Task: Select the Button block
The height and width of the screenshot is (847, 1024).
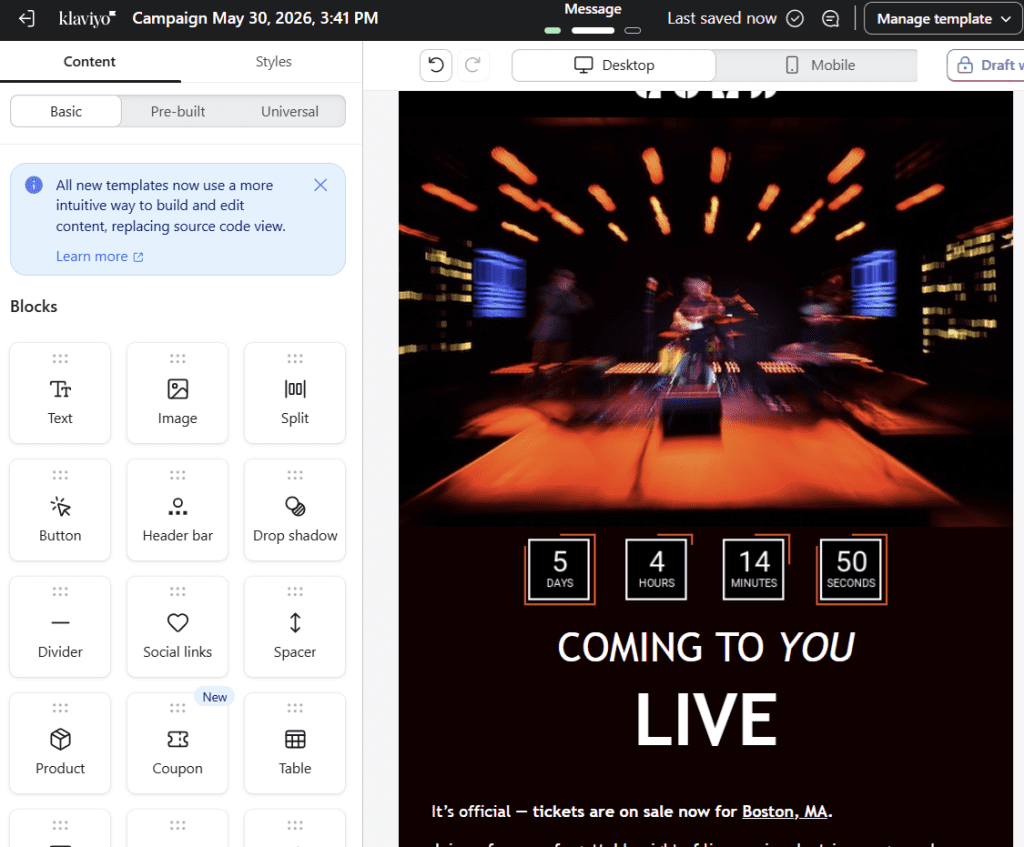Action: pyautogui.click(x=60, y=509)
